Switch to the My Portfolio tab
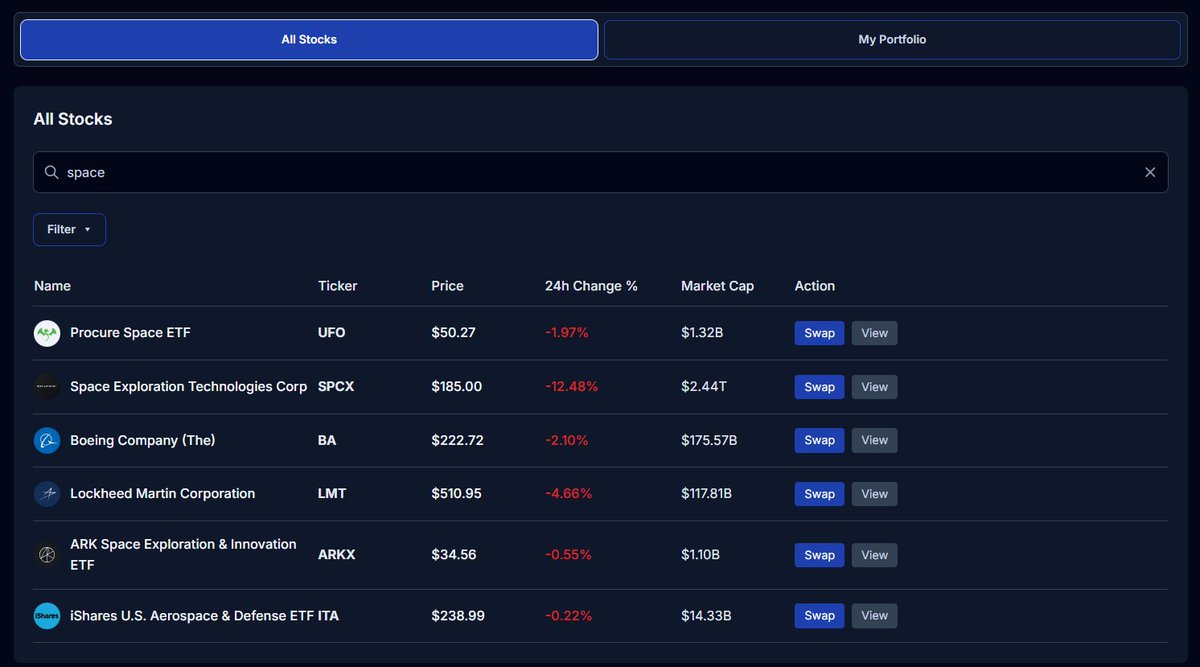Screen dimensions: 1200x667 (892, 40)
